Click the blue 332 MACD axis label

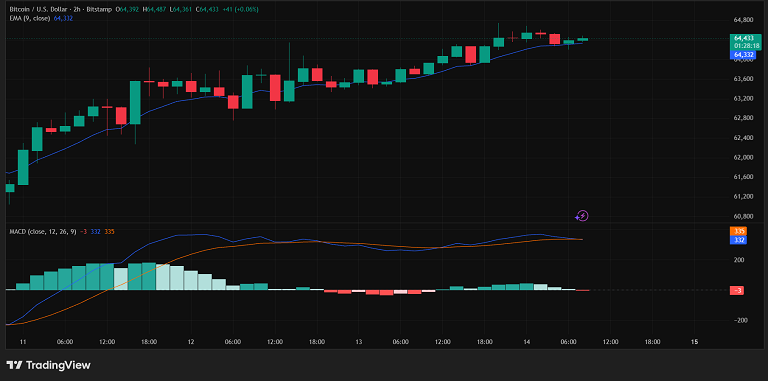[739, 240]
